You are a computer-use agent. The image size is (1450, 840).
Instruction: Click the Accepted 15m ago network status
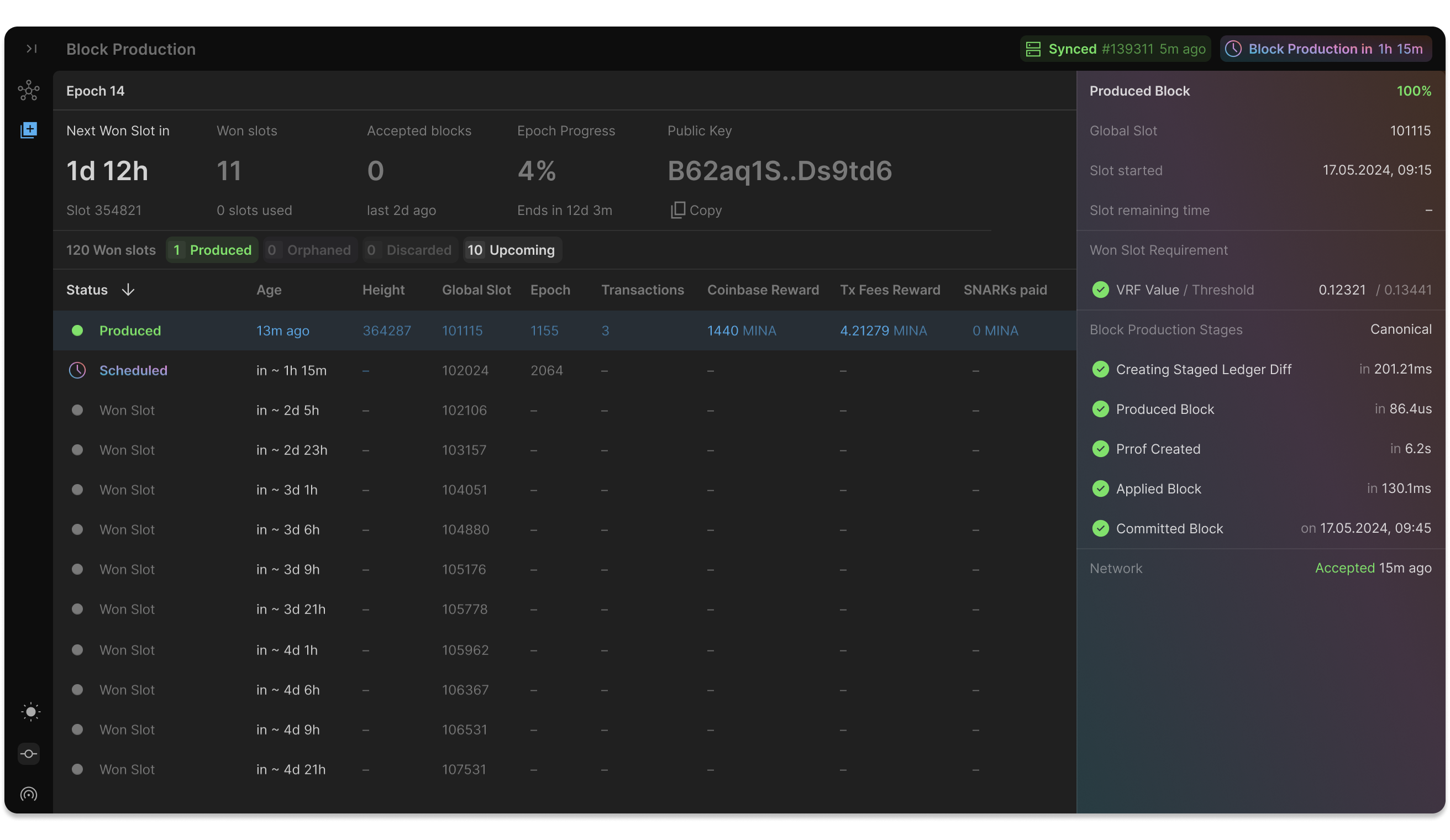coord(1373,568)
